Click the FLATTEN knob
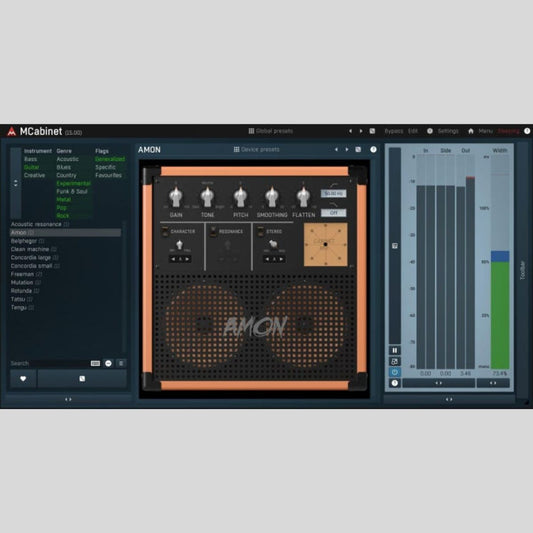This screenshot has height=533, width=533. tap(303, 196)
